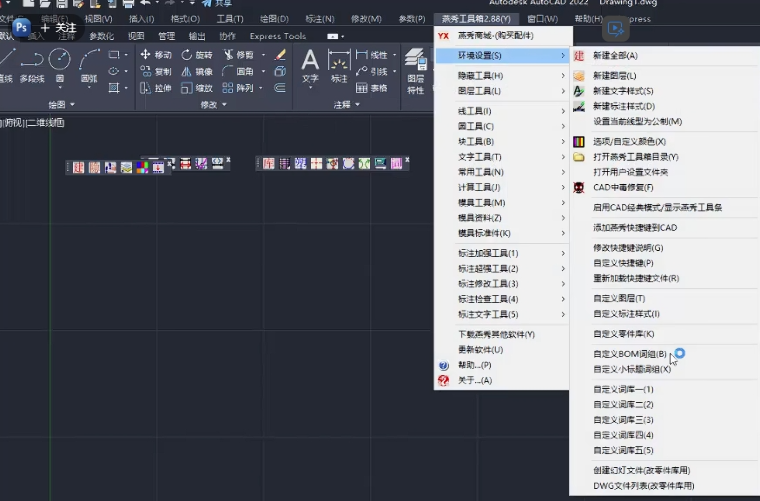Click 更新软件(U) in the menu

[480, 350]
